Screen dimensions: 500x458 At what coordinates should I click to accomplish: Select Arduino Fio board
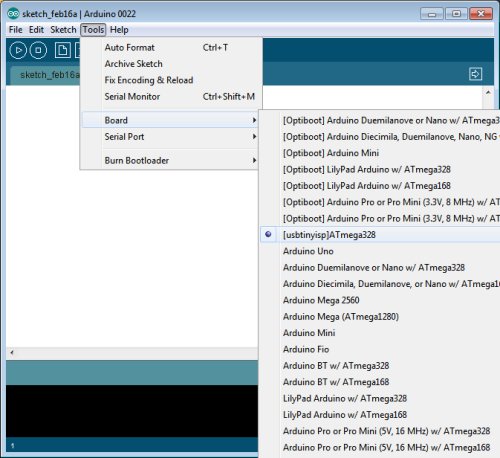[x=380, y=349]
